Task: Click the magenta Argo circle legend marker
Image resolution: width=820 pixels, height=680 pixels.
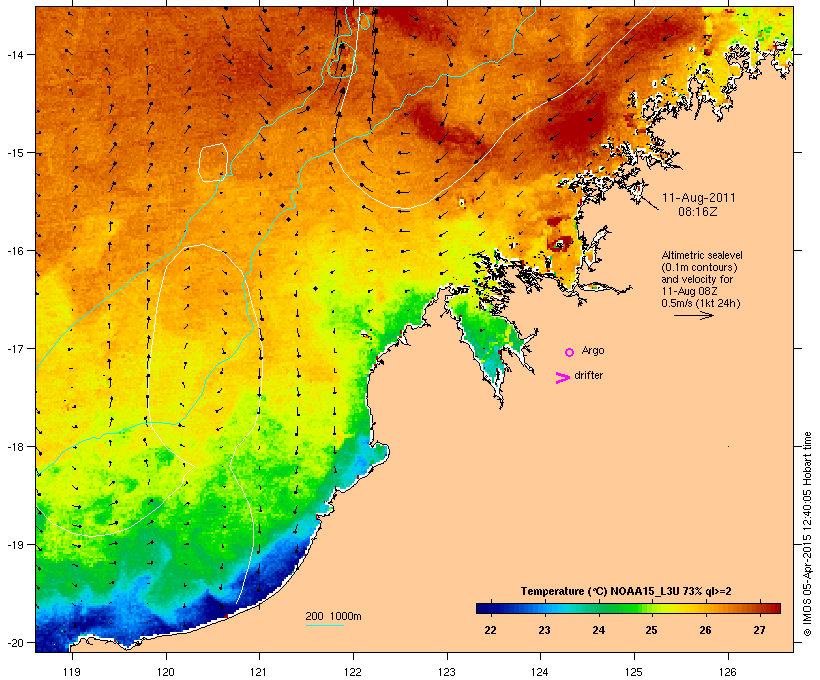Action: coord(570,353)
